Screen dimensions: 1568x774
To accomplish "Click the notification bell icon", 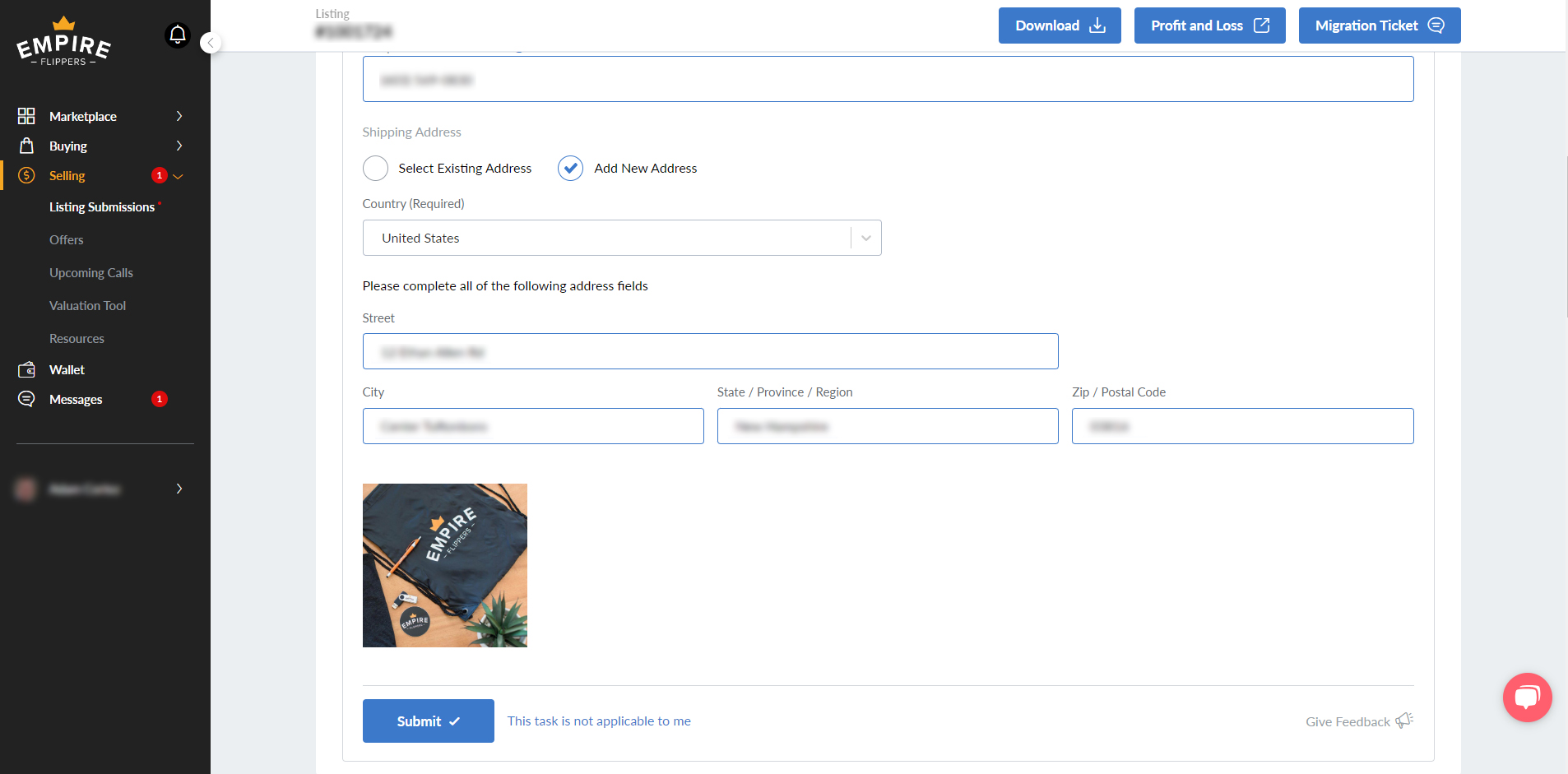I will click(178, 35).
